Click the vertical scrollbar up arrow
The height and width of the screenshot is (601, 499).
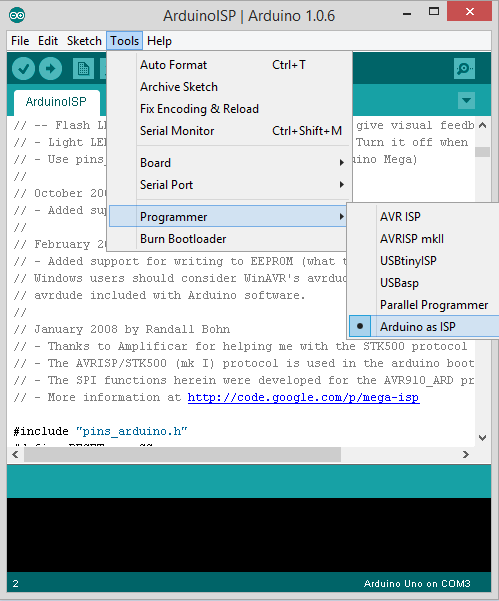[x=483, y=125]
